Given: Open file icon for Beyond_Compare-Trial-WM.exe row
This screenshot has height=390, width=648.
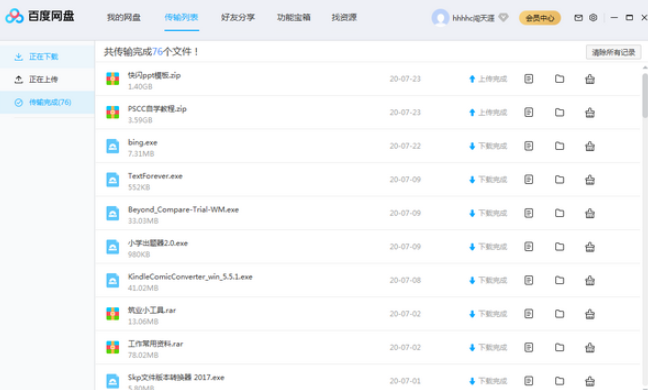Looking at the screenshot, I should (x=529, y=213).
